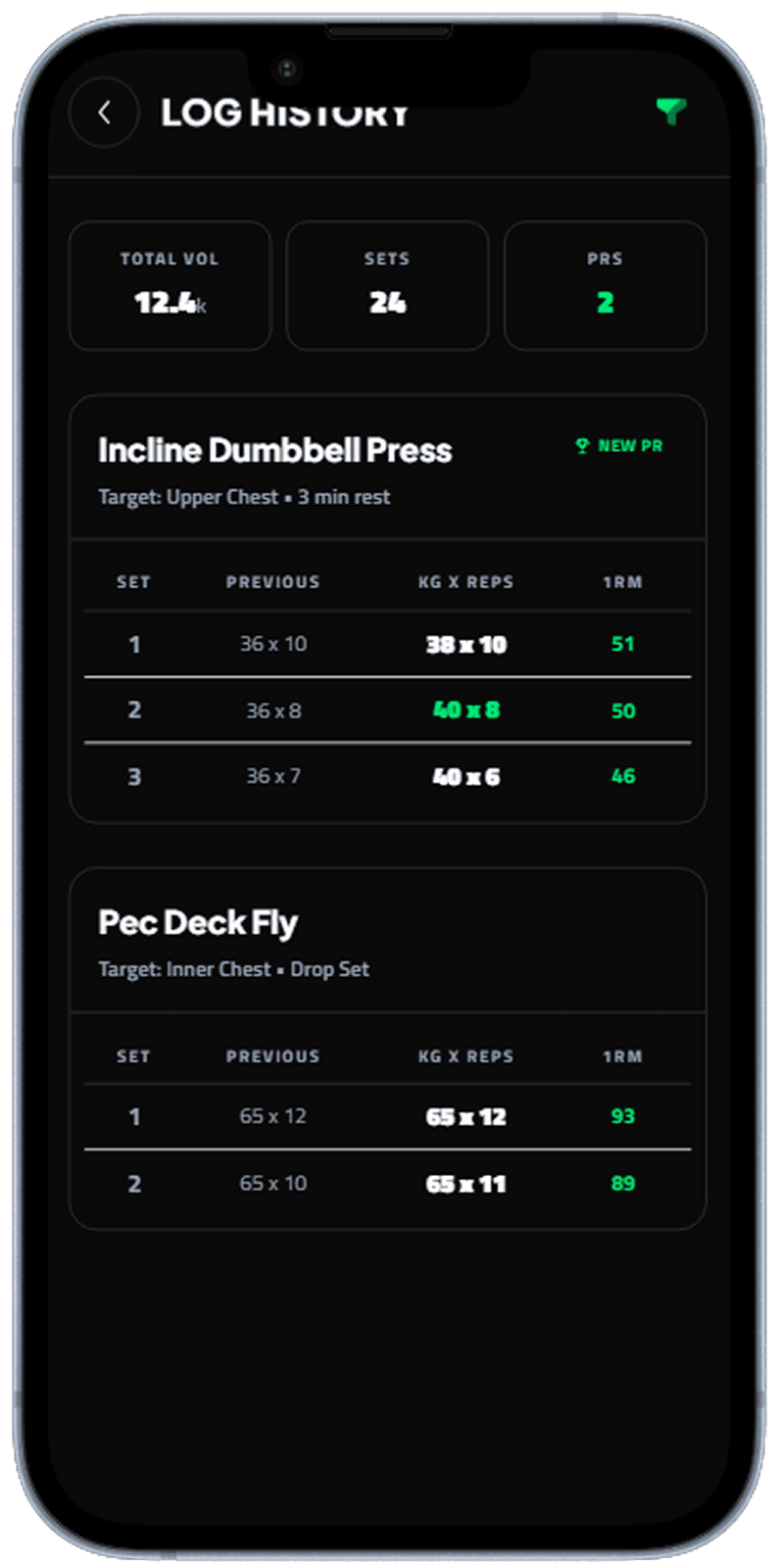781x1568 pixels.
Task: Select the TOTAL VOL stat card
Action: point(169,285)
